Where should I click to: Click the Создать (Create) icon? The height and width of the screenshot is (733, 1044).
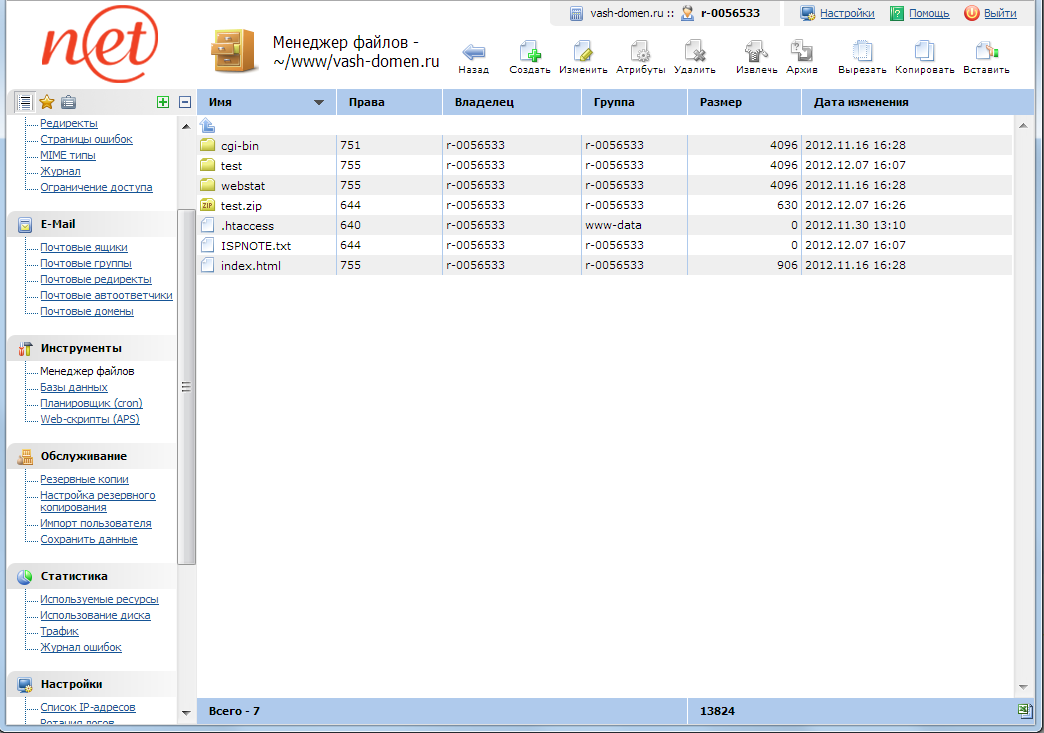pyautogui.click(x=530, y=53)
